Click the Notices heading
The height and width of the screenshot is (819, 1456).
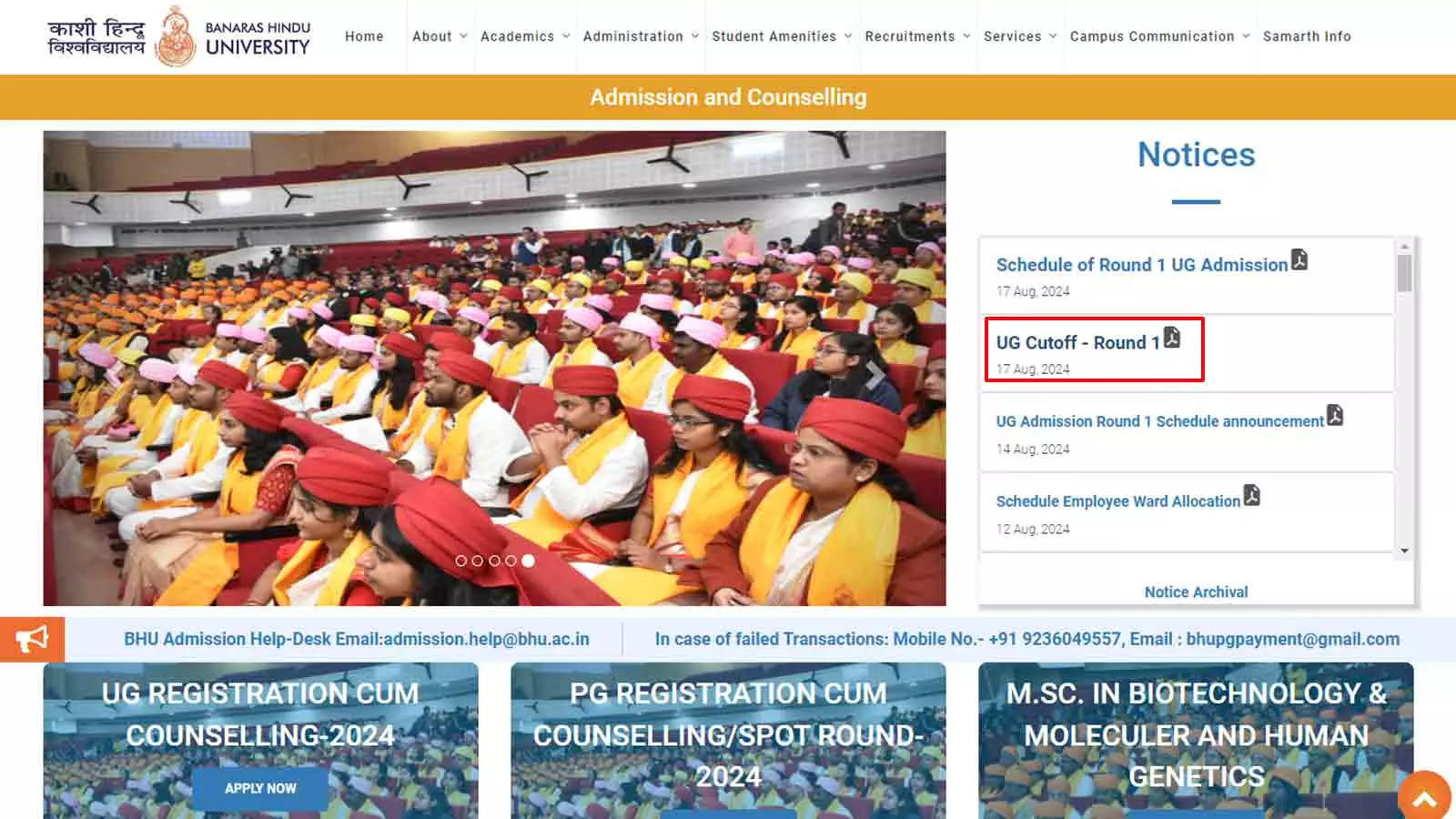[1196, 155]
